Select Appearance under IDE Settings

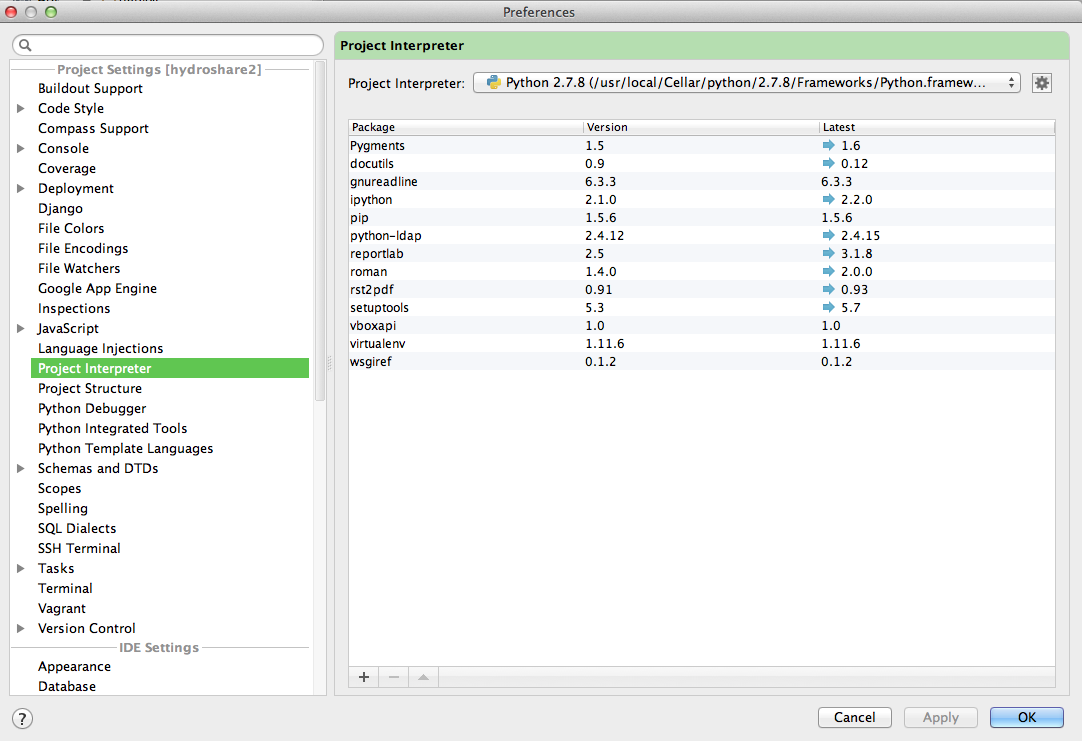pyautogui.click(x=75, y=666)
